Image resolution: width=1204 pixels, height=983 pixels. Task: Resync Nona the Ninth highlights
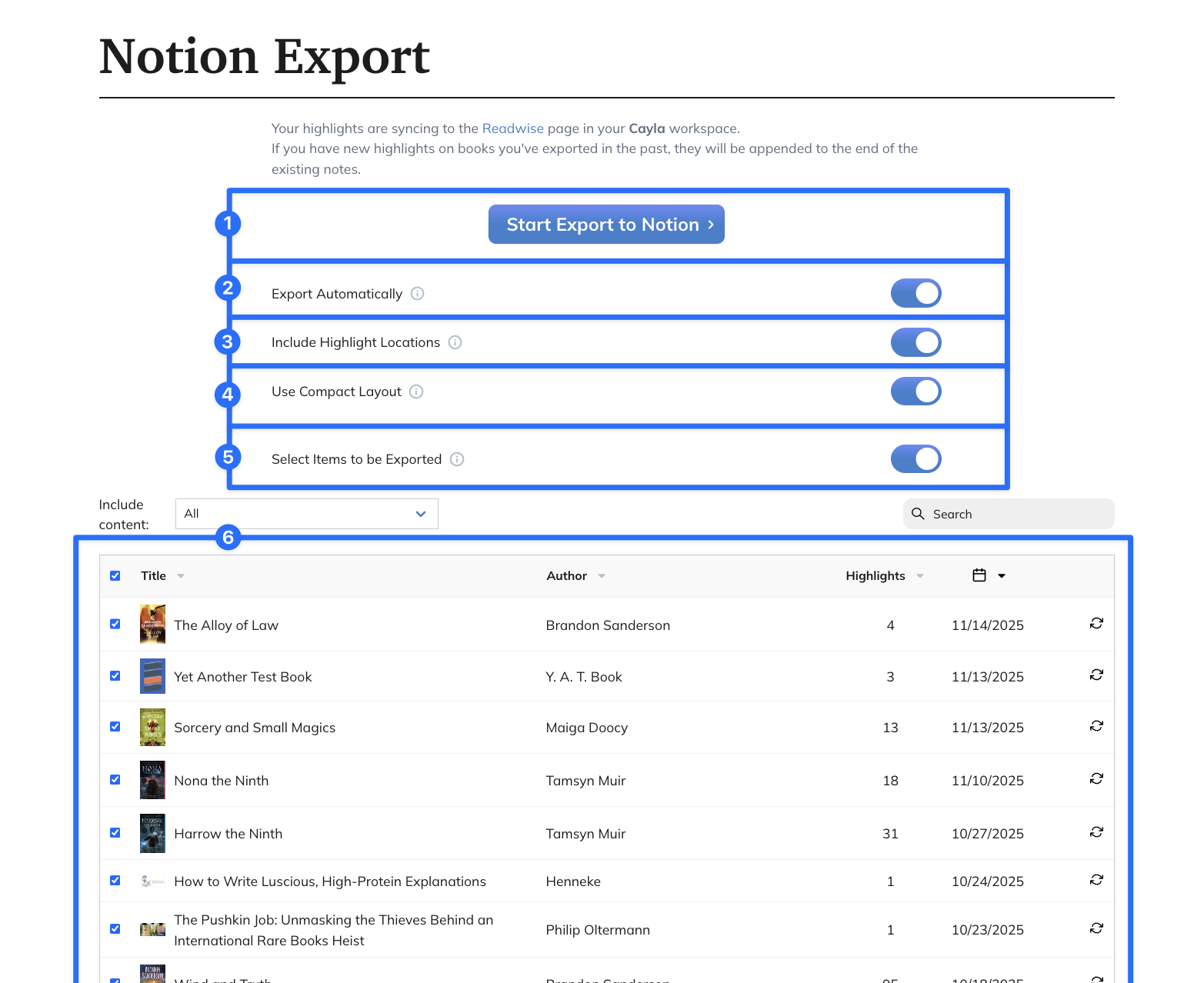1096,778
